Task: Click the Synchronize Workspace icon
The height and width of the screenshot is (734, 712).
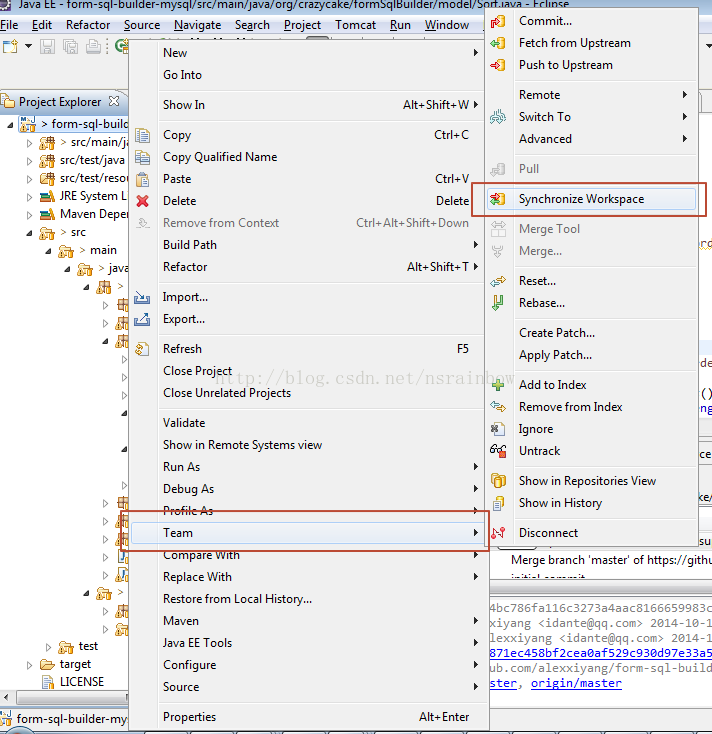Action: (x=498, y=199)
